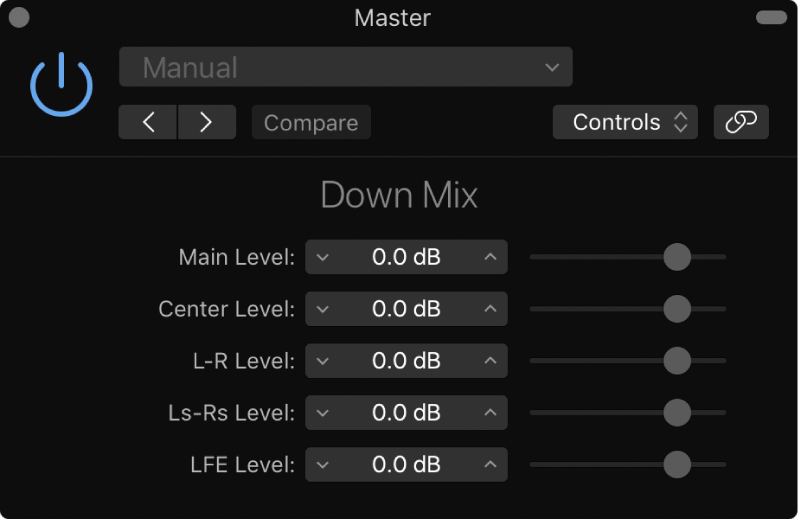Increase Main Level with up arrow
The image size is (798, 519).
point(490,257)
